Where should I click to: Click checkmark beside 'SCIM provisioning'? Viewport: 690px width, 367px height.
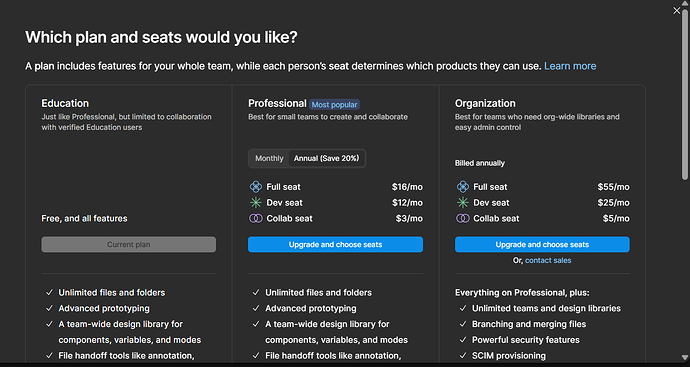(x=462, y=356)
